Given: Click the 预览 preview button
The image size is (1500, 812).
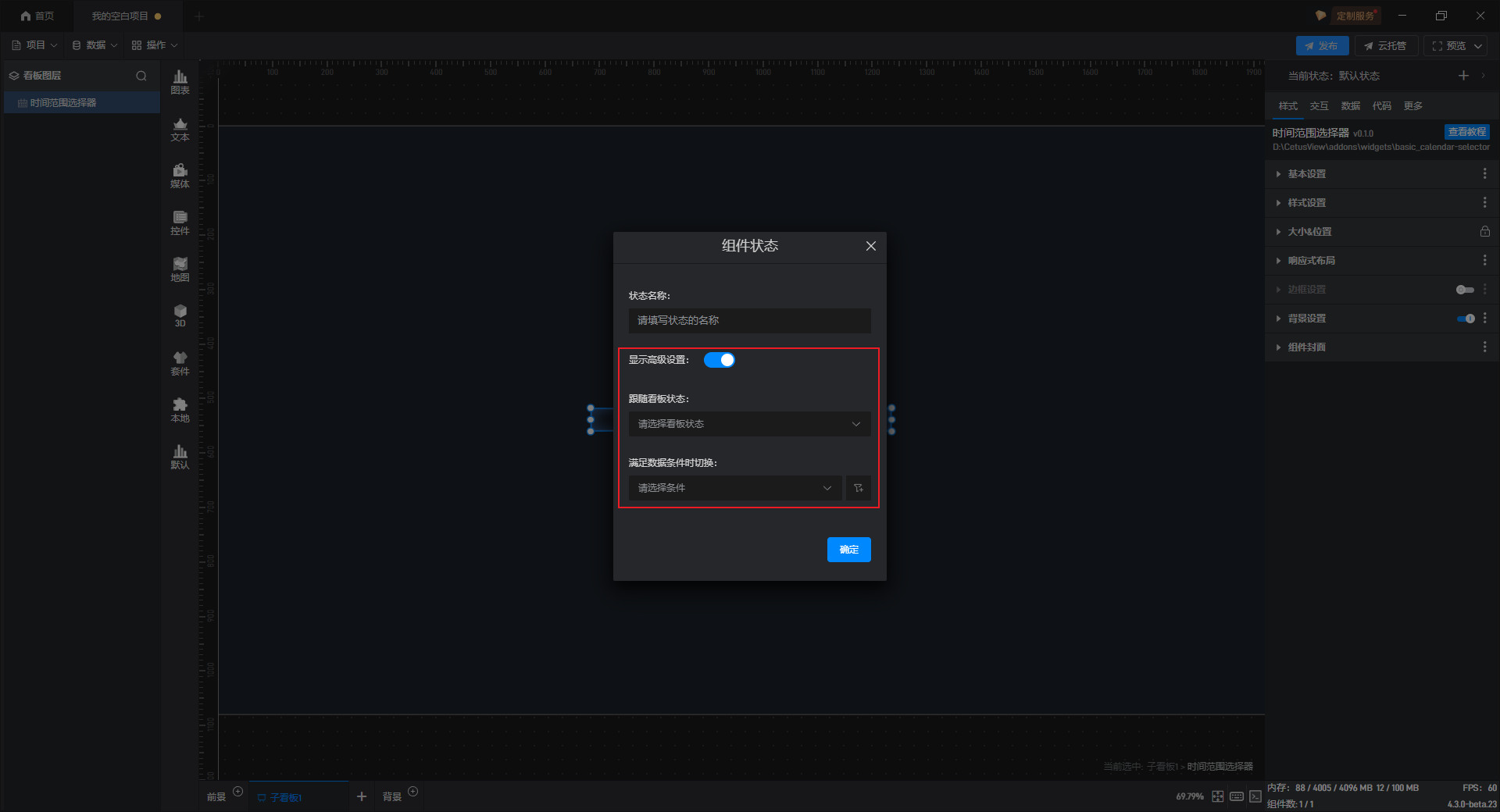Looking at the screenshot, I should (x=1449, y=46).
